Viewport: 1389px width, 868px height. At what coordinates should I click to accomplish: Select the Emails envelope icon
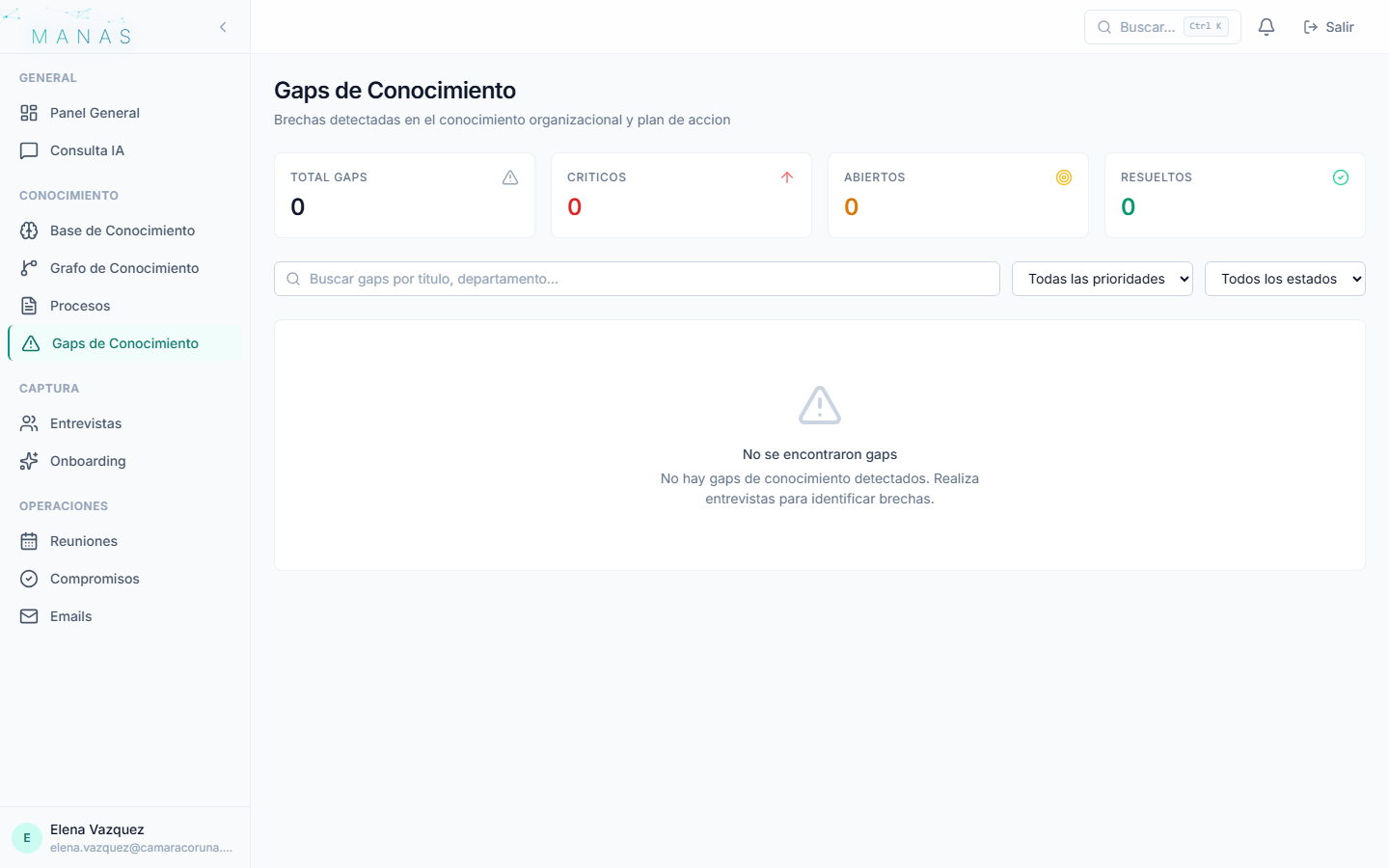(29, 616)
